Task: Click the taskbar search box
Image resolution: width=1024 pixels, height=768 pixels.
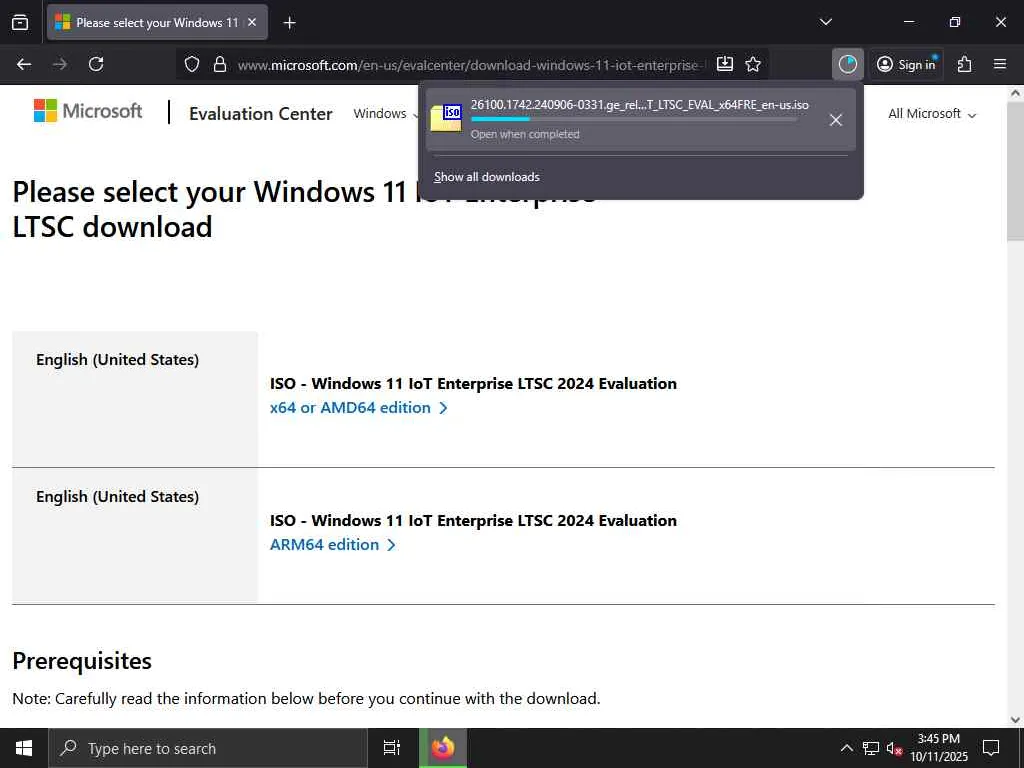Action: (208, 748)
